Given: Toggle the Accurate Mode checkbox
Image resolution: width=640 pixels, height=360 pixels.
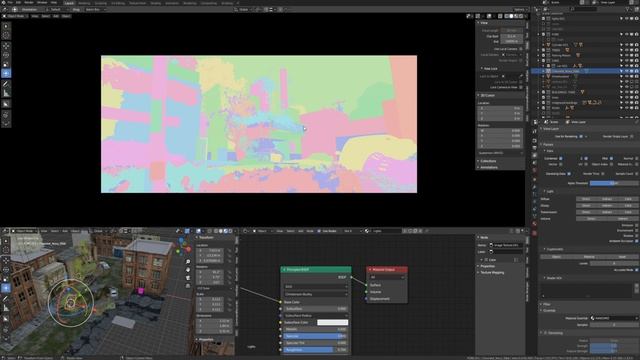Looking at the screenshot, I should coord(636,270).
